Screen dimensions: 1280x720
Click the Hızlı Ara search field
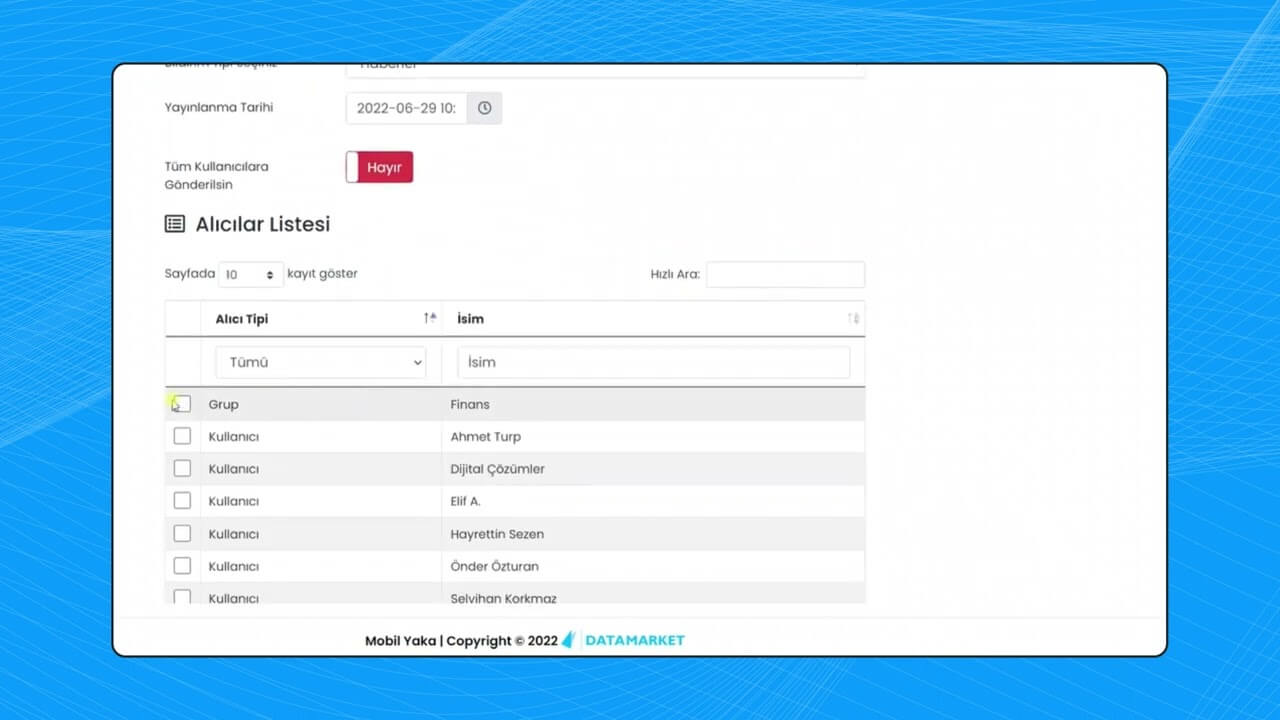point(785,274)
